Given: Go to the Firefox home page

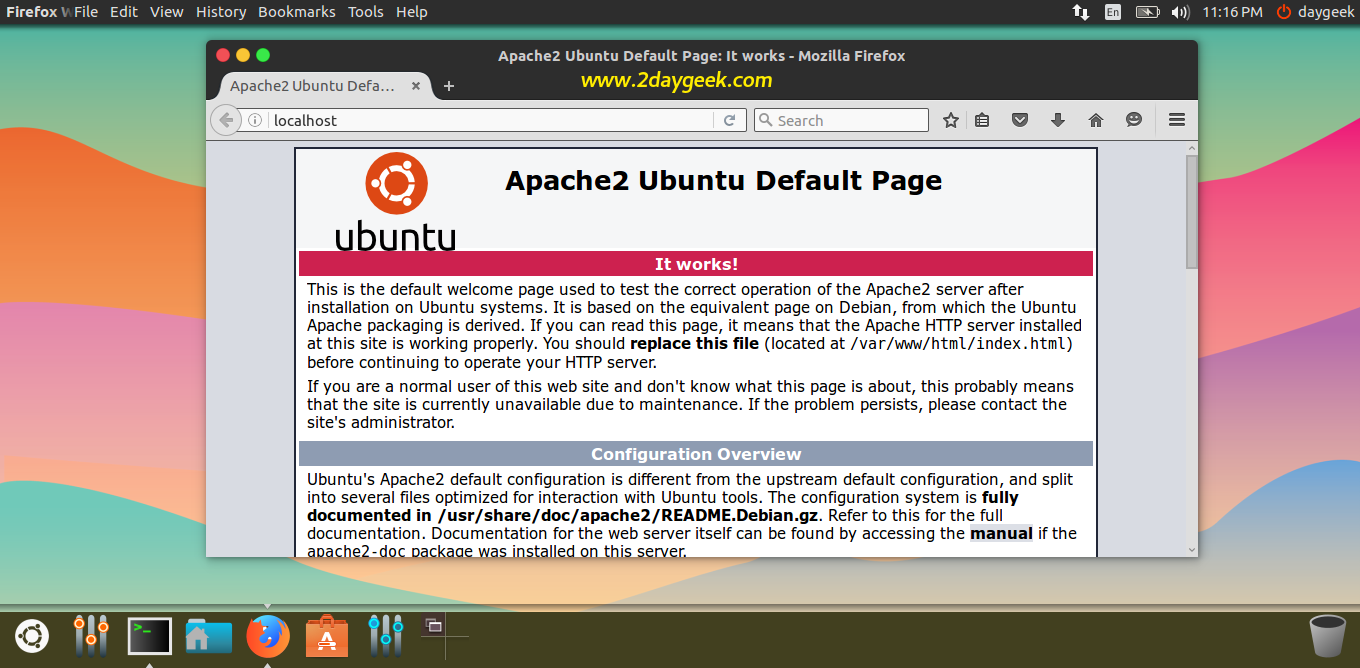Looking at the screenshot, I should click(1096, 120).
